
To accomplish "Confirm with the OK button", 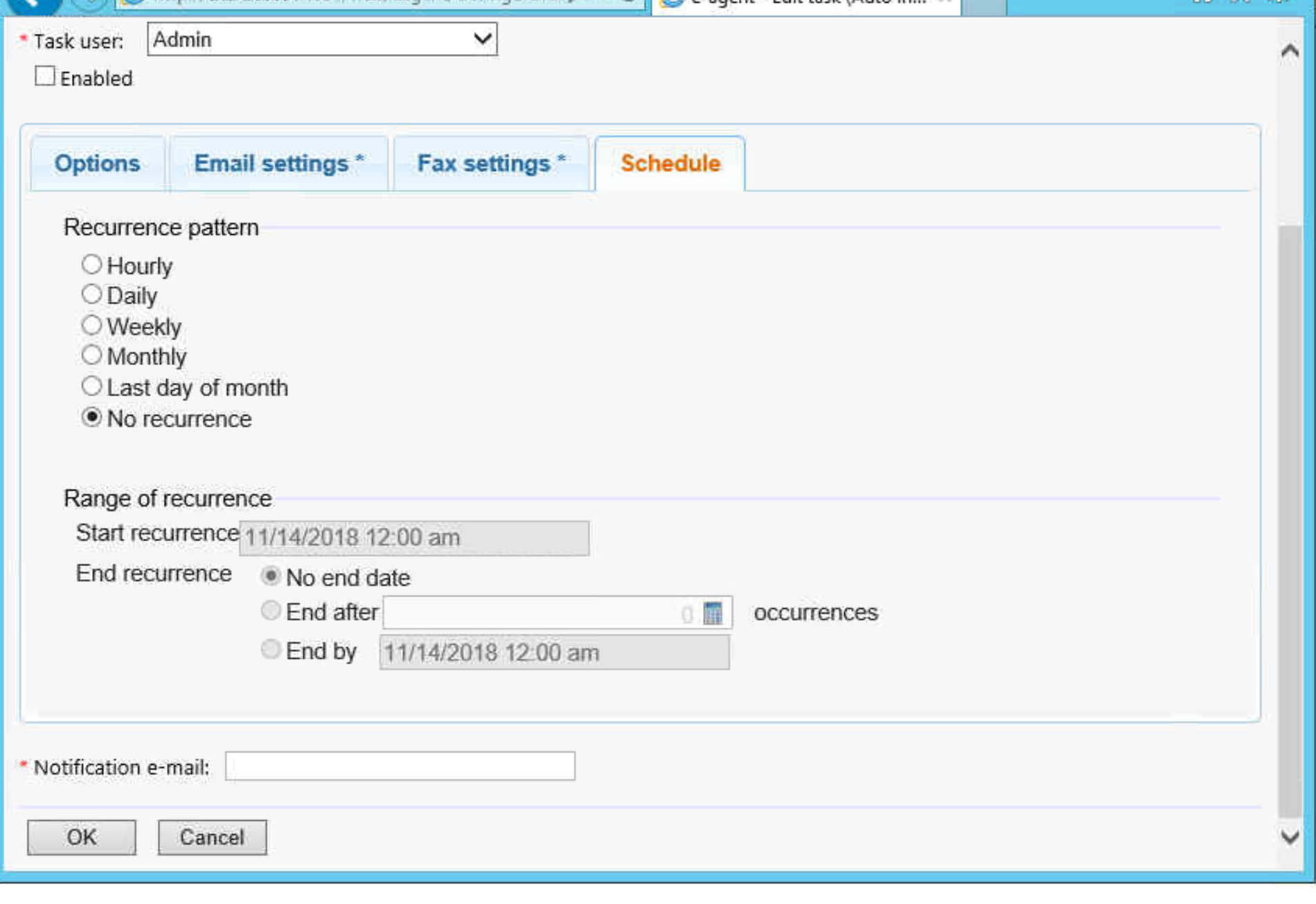I will [82, 837].
